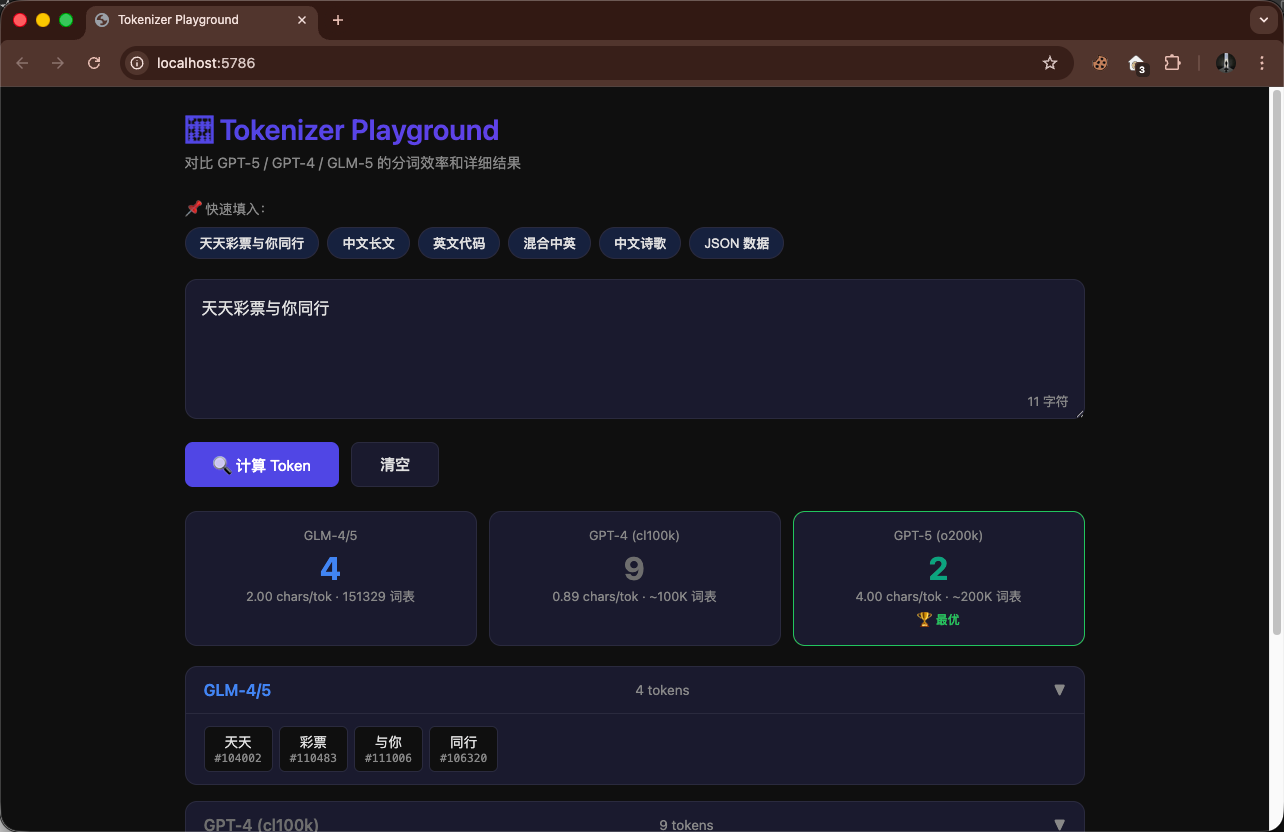Open the extension showing badge 3
The width and height of the screenshot is (1284, 832).
(x=1137, y=64)
